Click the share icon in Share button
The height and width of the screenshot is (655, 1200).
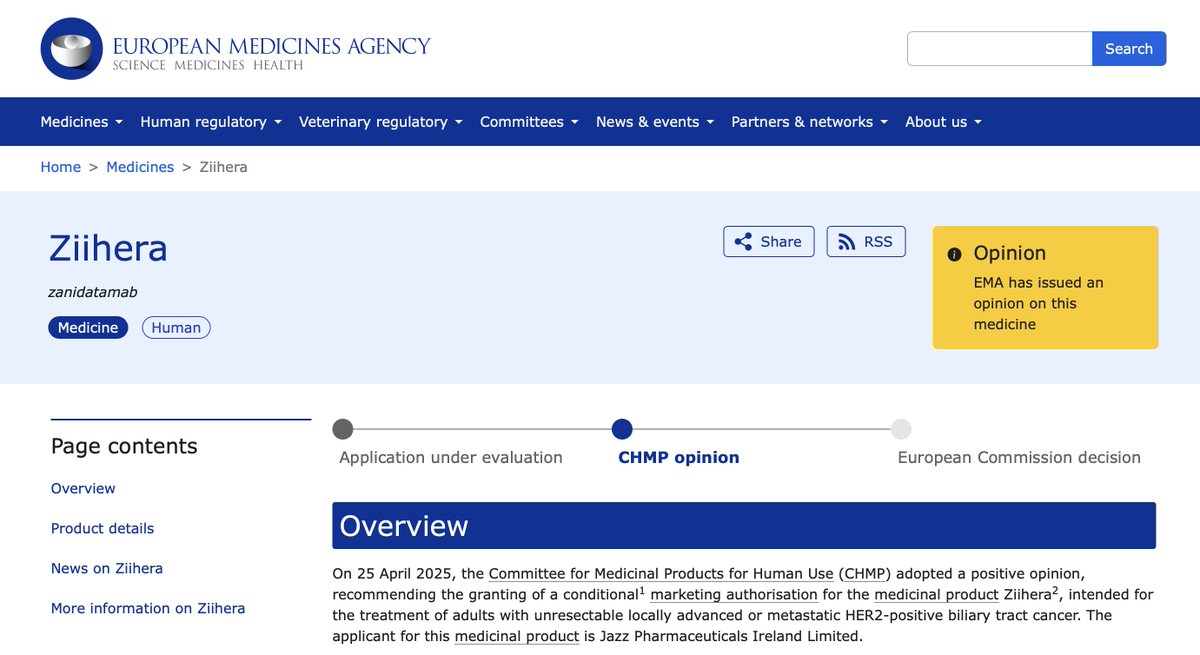(x=743, y=242)
